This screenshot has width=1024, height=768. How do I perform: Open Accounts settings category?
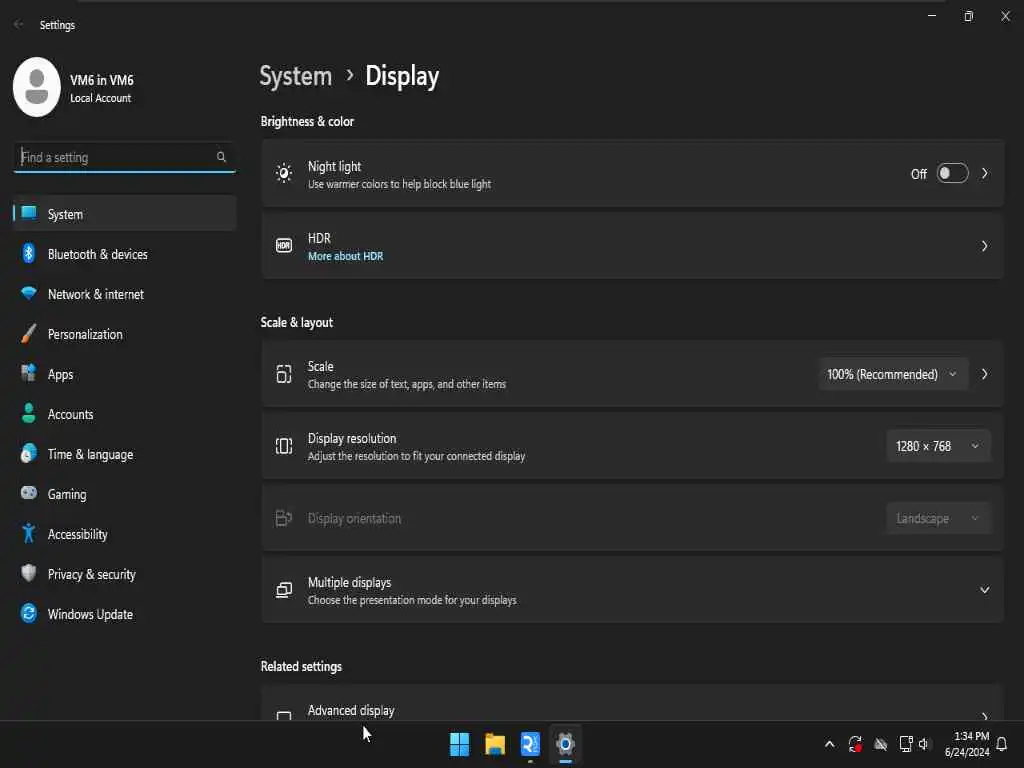[x=124, y=413]
